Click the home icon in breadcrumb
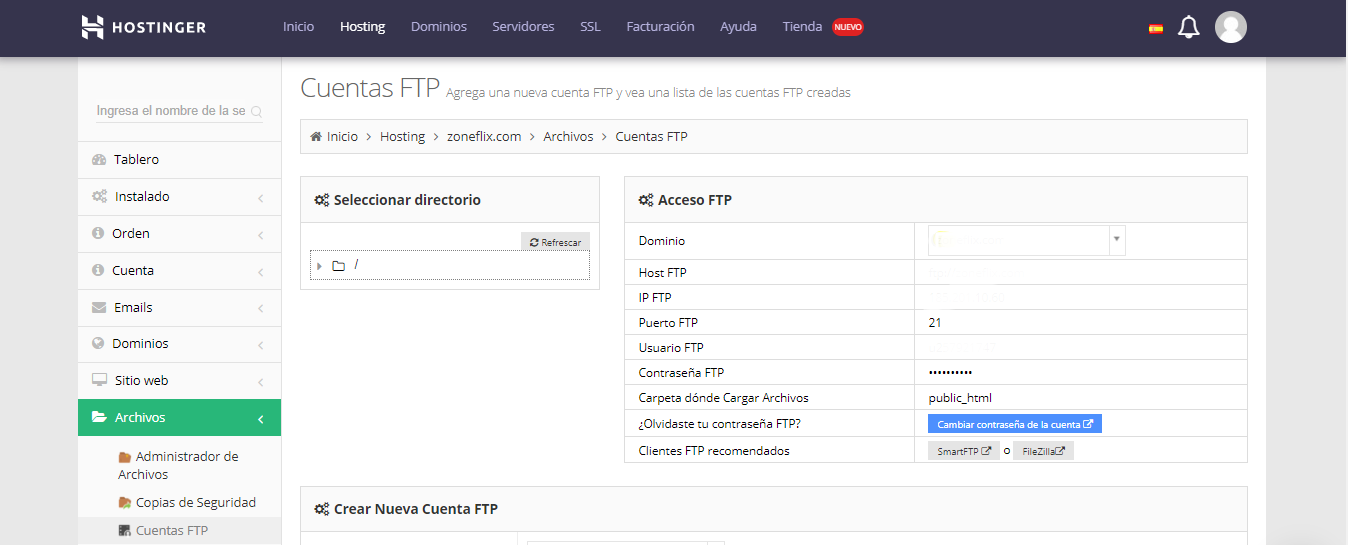The height and width of the screenshot is (545, 1348). [316, 137]
